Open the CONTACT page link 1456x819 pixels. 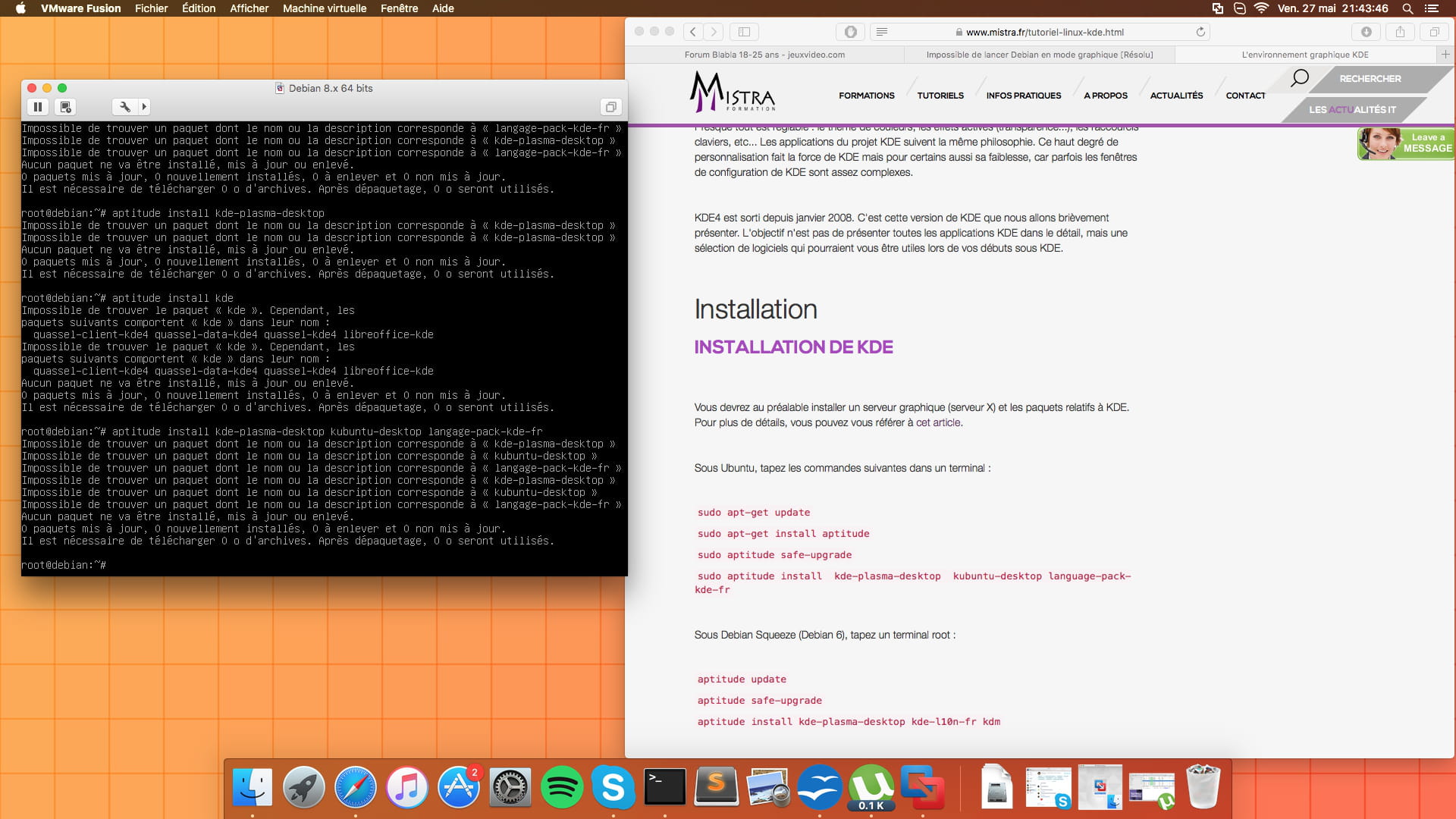tap(1245, 96)
